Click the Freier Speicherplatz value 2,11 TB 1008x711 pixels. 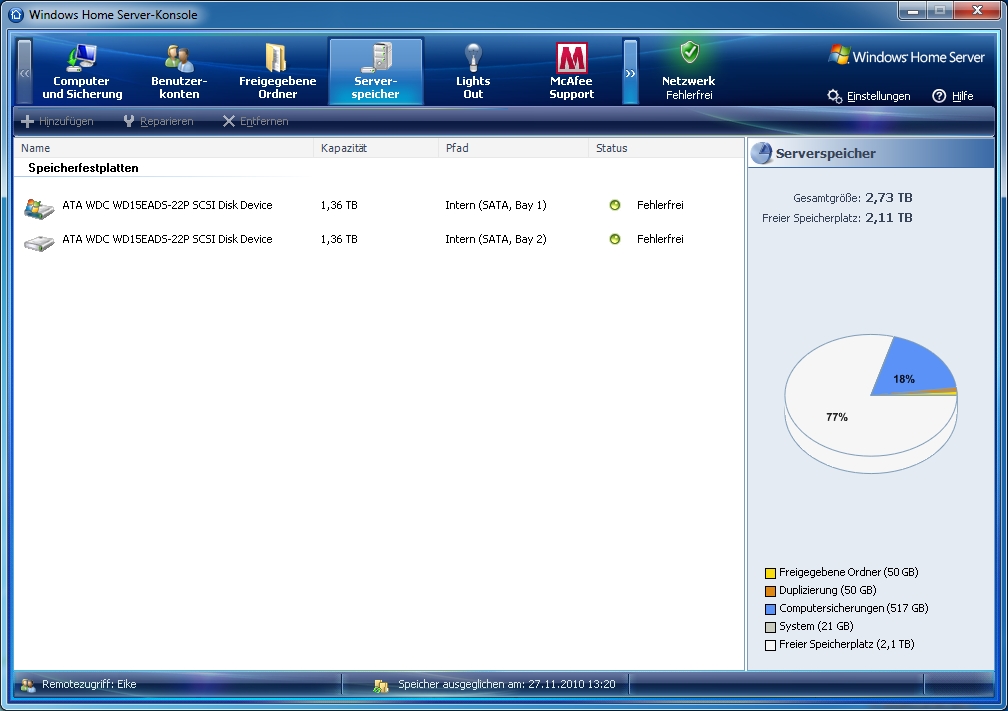pyautogui.click(x=888, y=217)
